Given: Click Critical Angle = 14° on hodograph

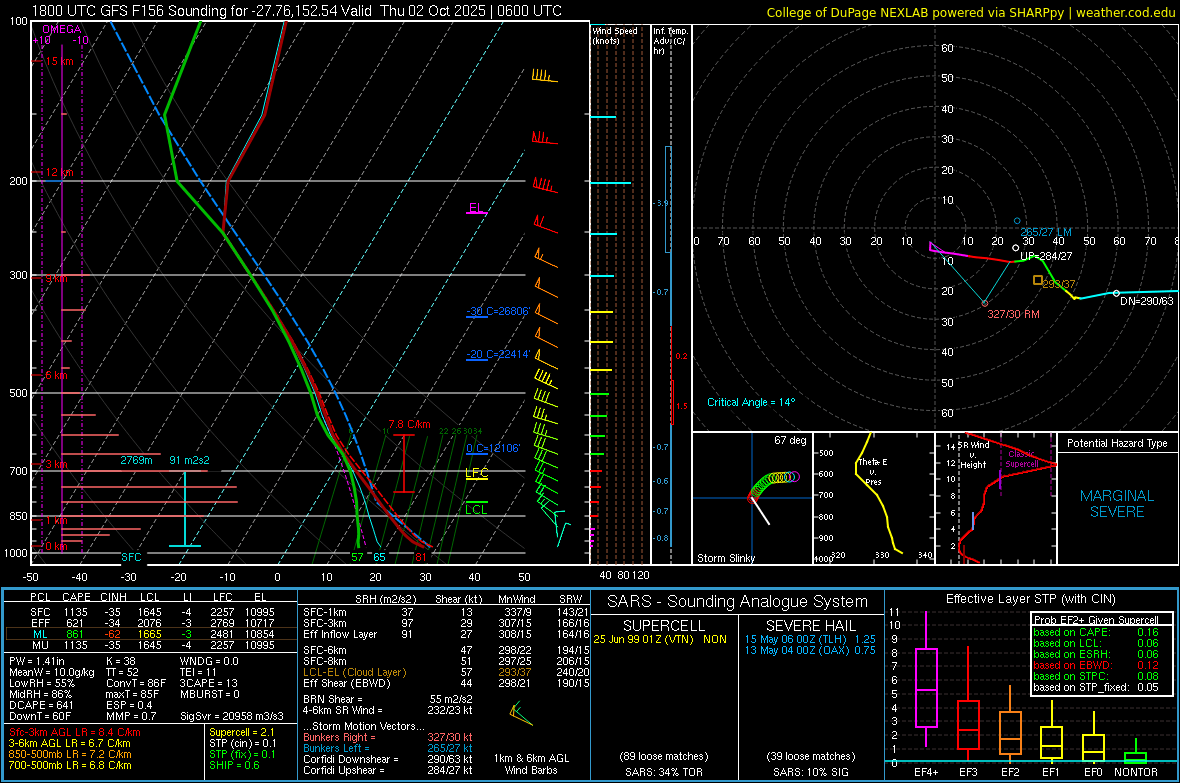Looking at the screenshot, I should click(751, 402).
